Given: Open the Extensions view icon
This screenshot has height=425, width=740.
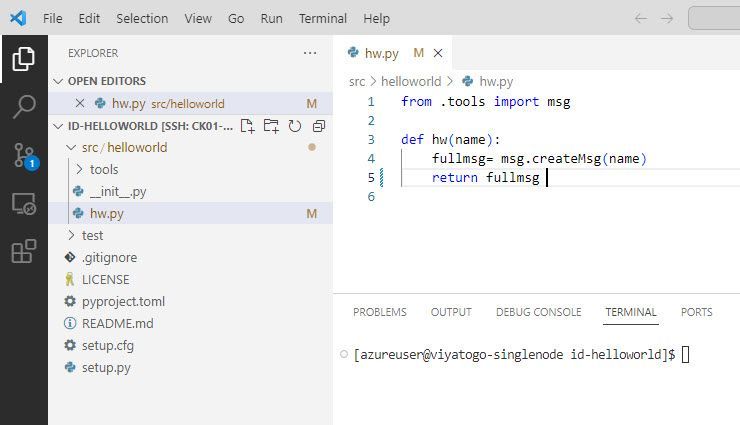Looking at the screenshot, I should coord(23,251).
